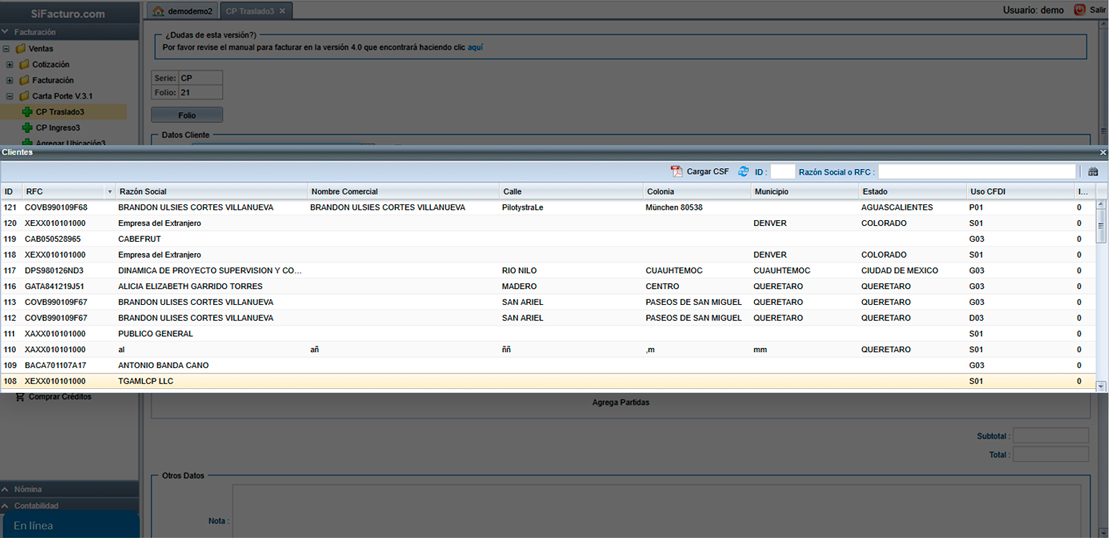
Task: Select the ALICIA ELIZABETH GARRIDO TORRES row
Action: 190,286
